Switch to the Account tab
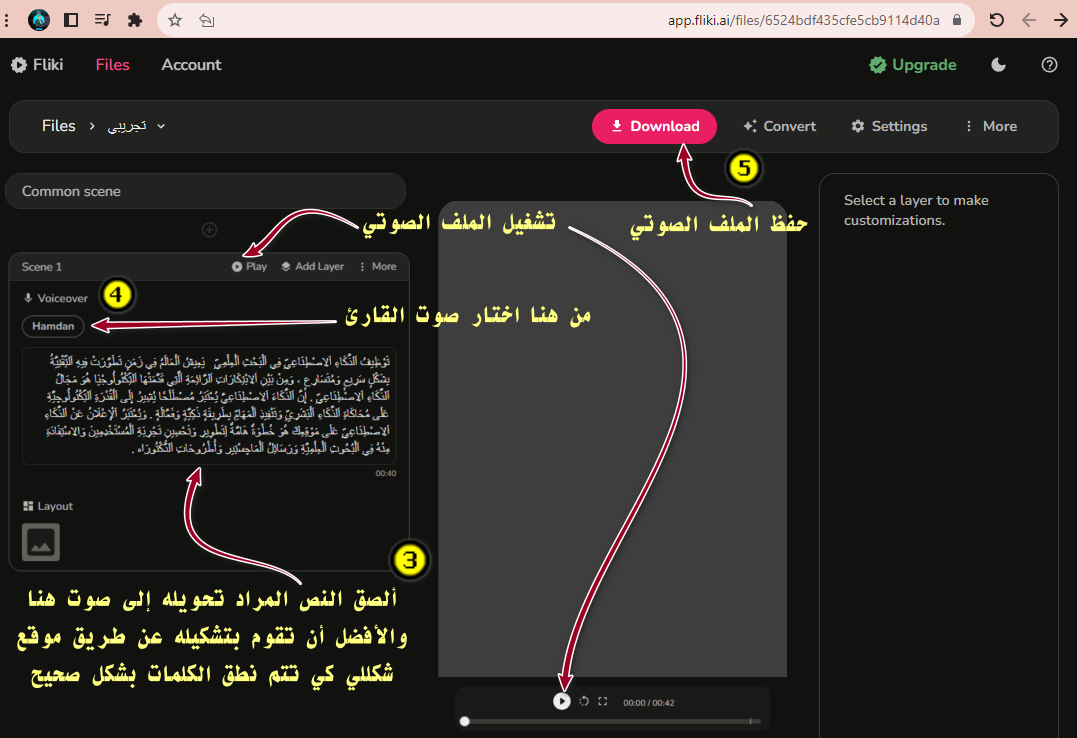Image resolution: width=1077 pixels, height=738 pixels. [x=191, y=65]
